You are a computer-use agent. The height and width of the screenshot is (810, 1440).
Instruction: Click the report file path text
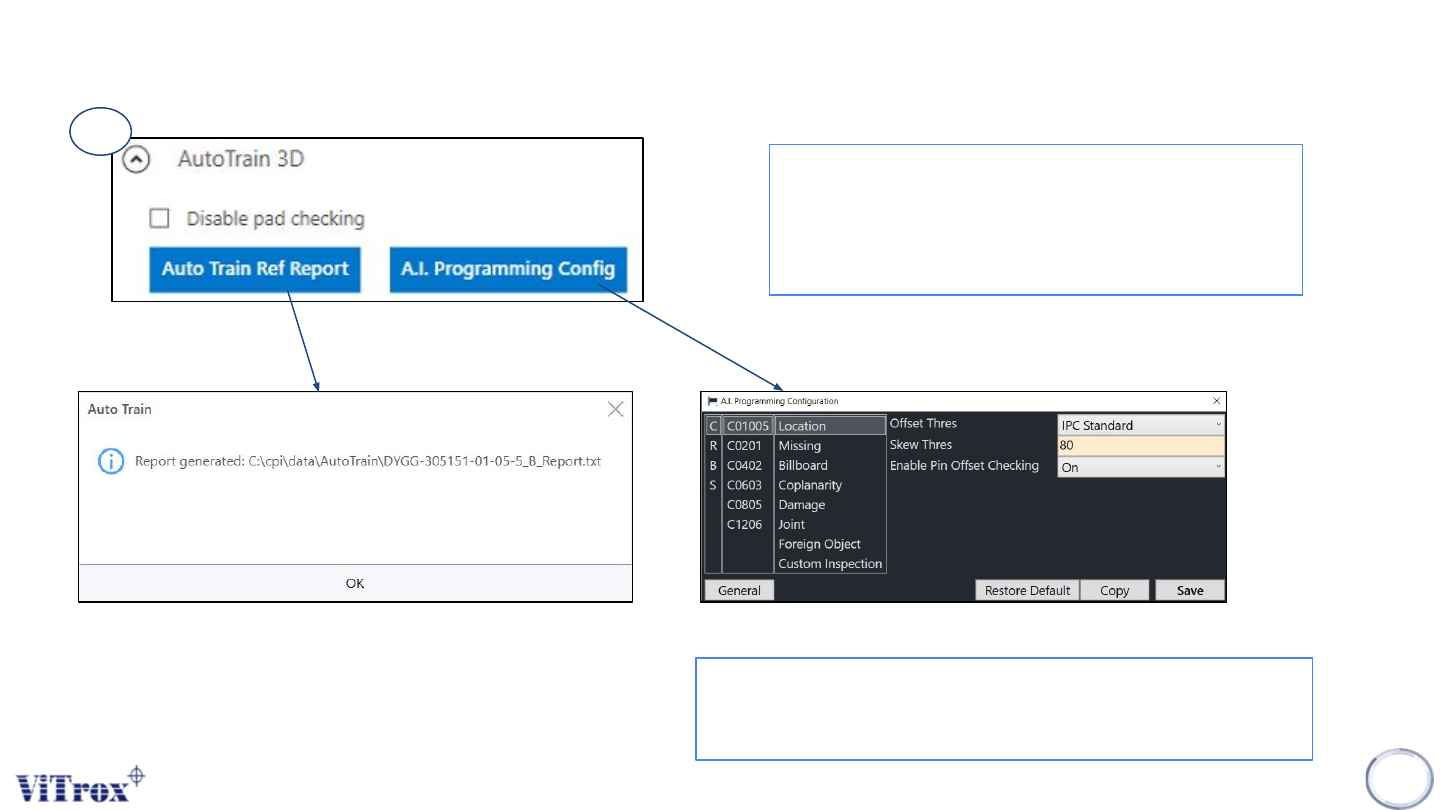coord(425,462)
